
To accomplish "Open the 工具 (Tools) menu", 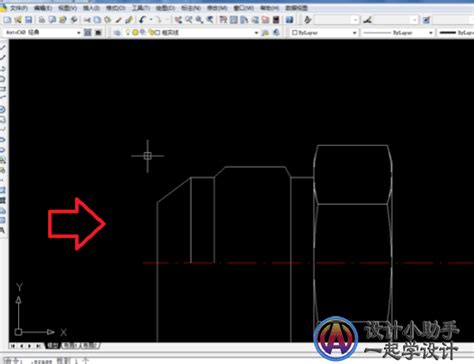I will [140, 8].
